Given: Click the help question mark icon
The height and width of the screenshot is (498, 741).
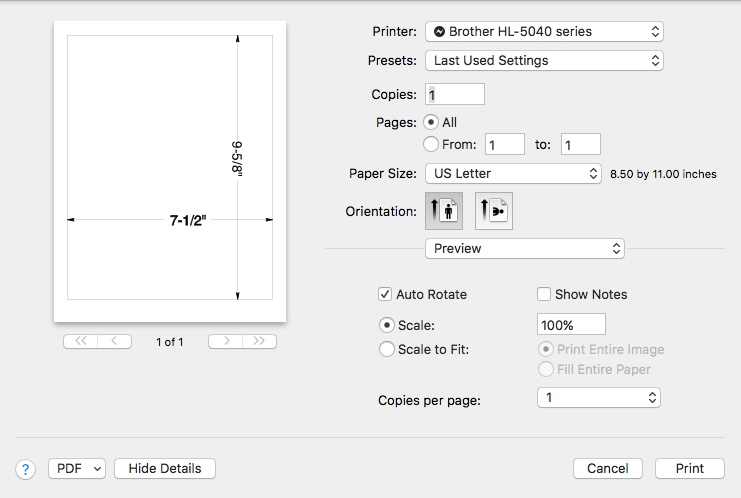Looking at the screenshot, I should click(26, 469).
